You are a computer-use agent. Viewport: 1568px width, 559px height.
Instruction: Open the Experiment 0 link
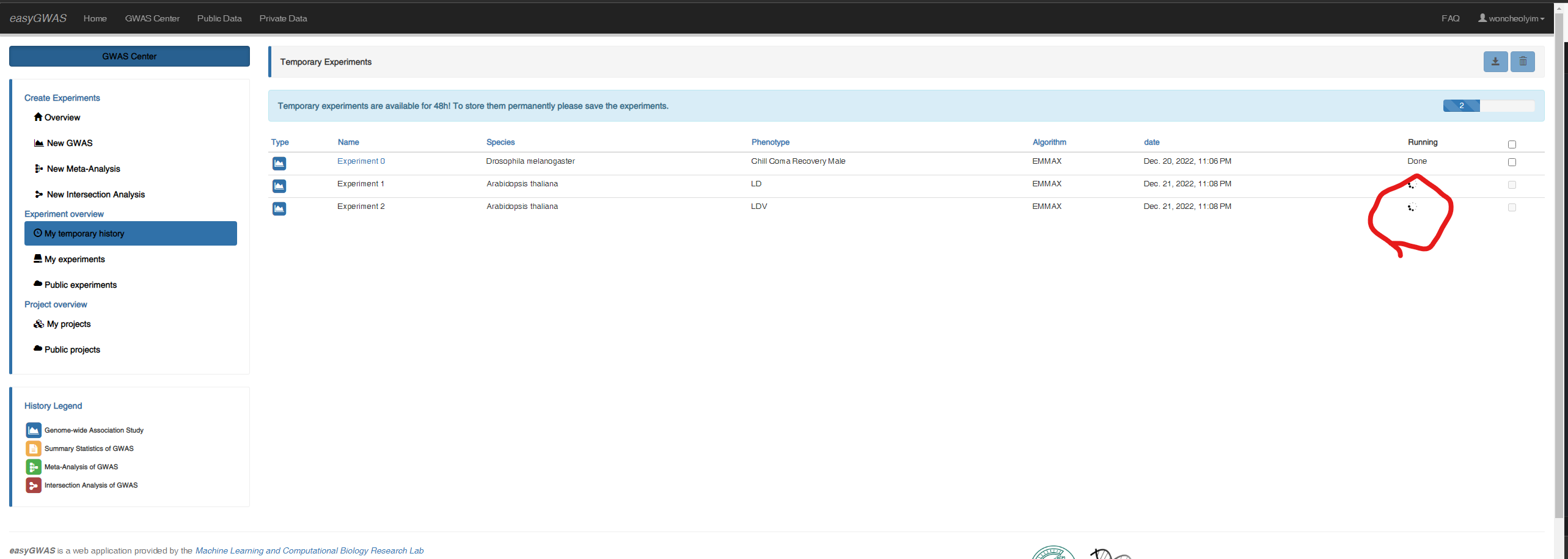click(361, 161)
